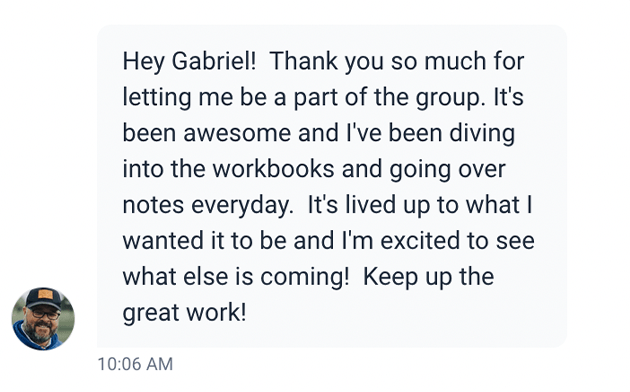Click the word 'workbooks' in the message
The image size is (630, 392).
(x=273, y=169)
